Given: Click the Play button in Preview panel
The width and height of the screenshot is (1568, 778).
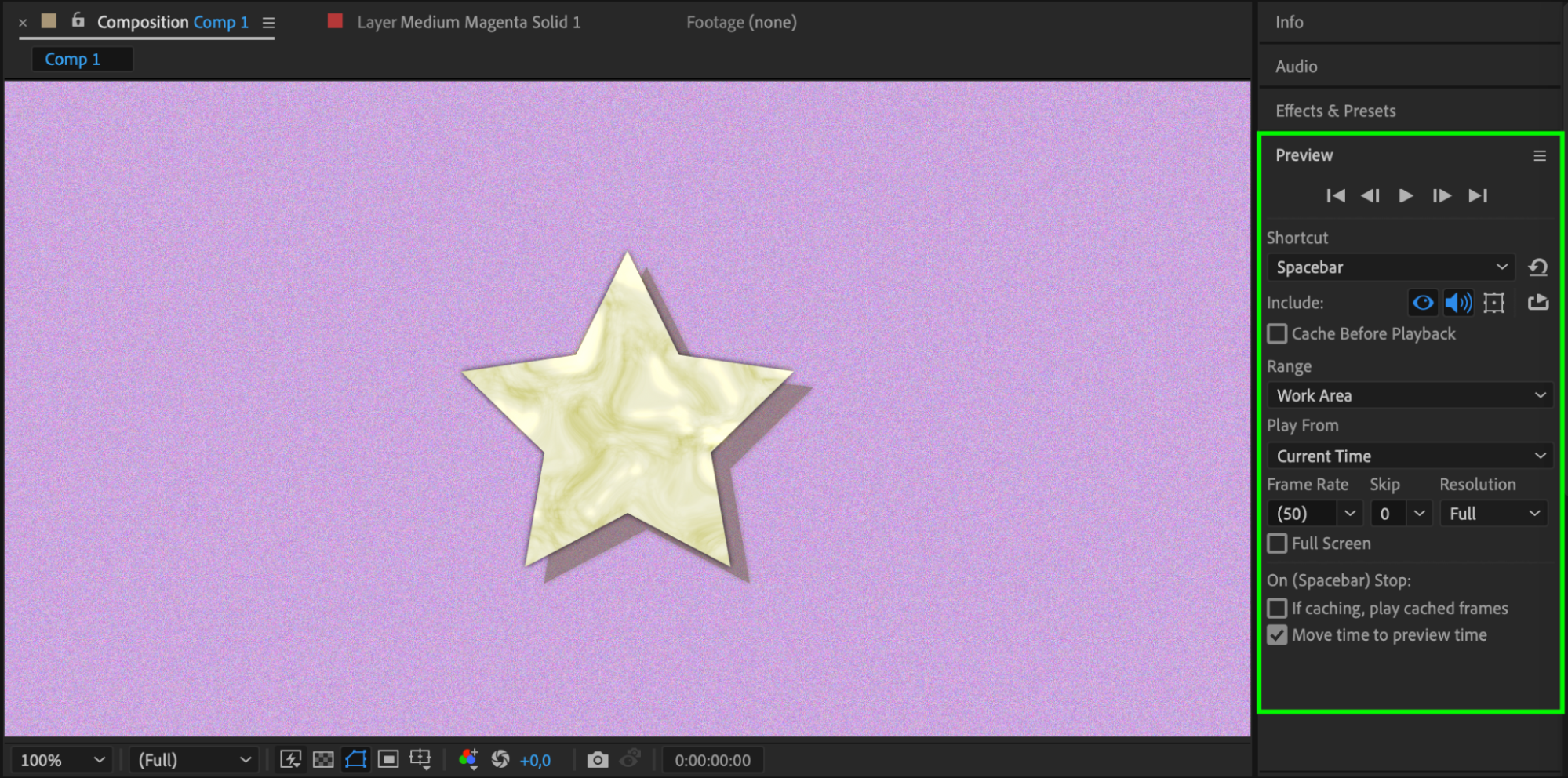Looking at the screenshot, I should [1406, 195].
